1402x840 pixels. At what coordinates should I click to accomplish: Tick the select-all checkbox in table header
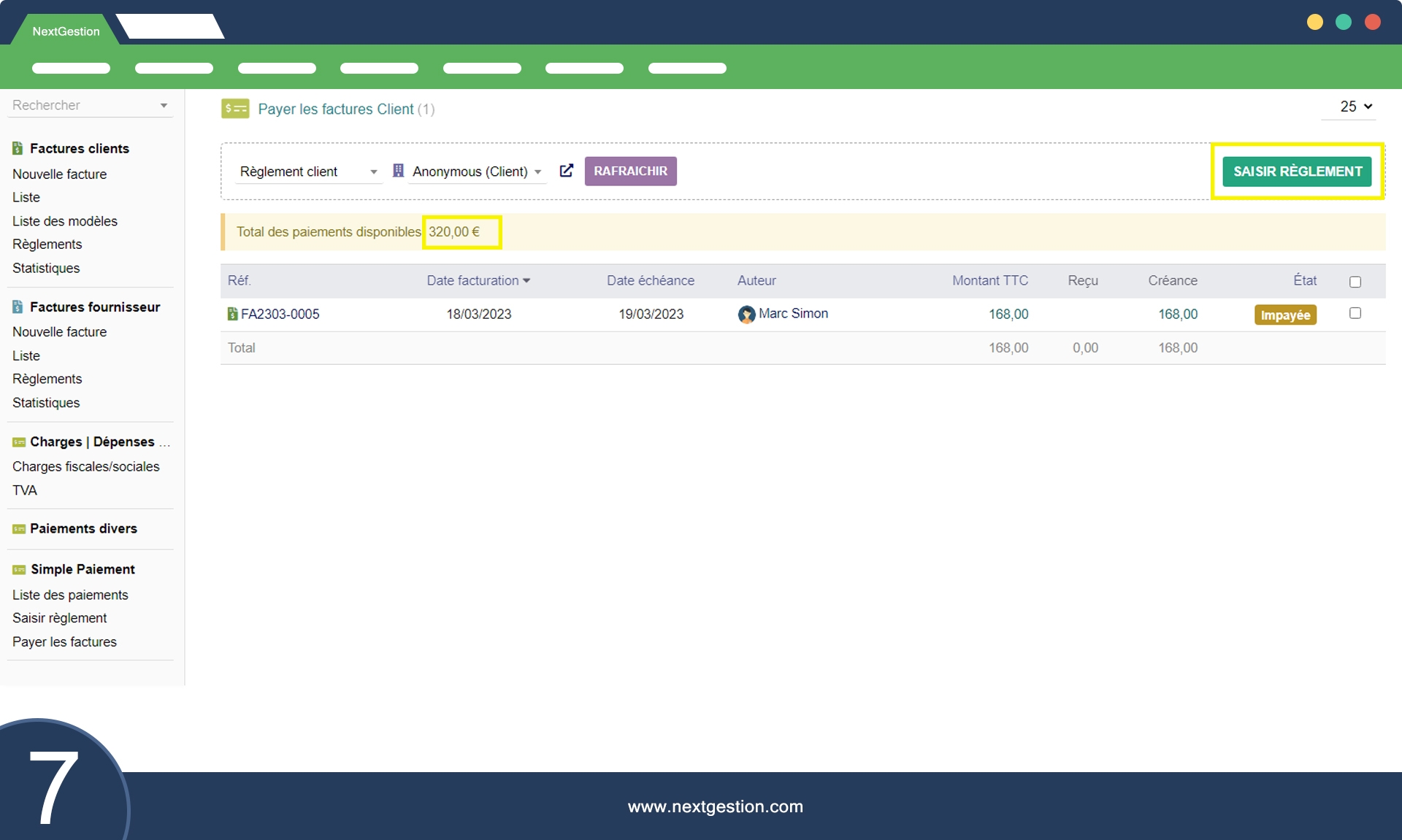coord(1355,282)
